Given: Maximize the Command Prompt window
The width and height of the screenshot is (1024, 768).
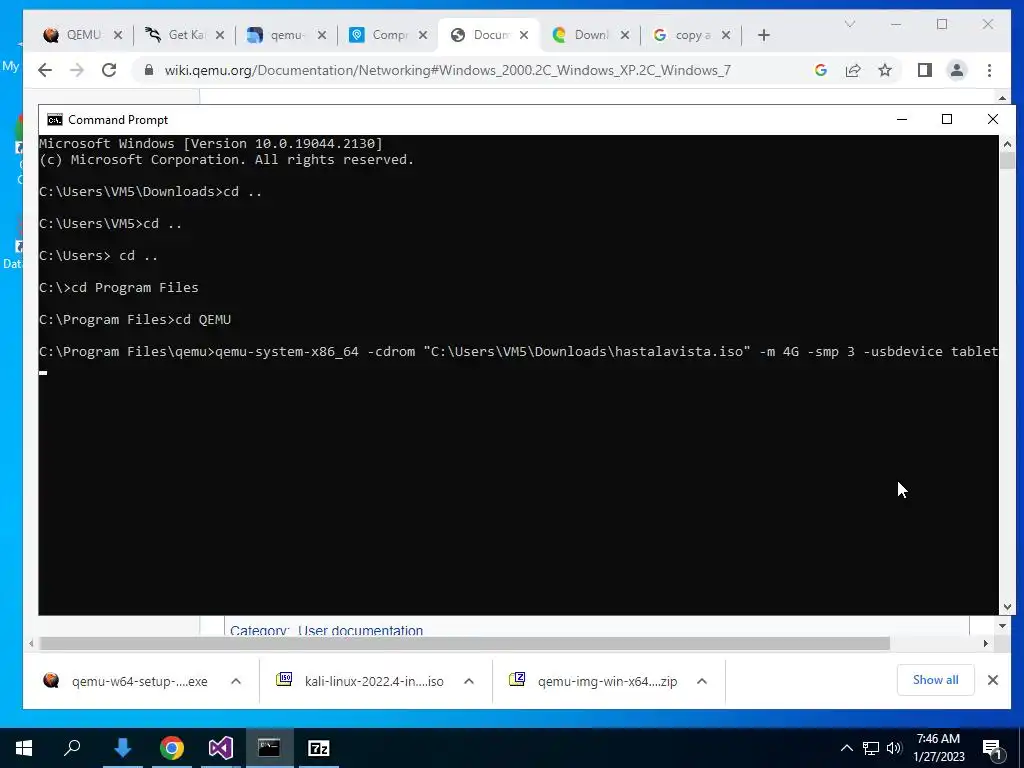Looking at the screenshot, I should click(947, 119).
